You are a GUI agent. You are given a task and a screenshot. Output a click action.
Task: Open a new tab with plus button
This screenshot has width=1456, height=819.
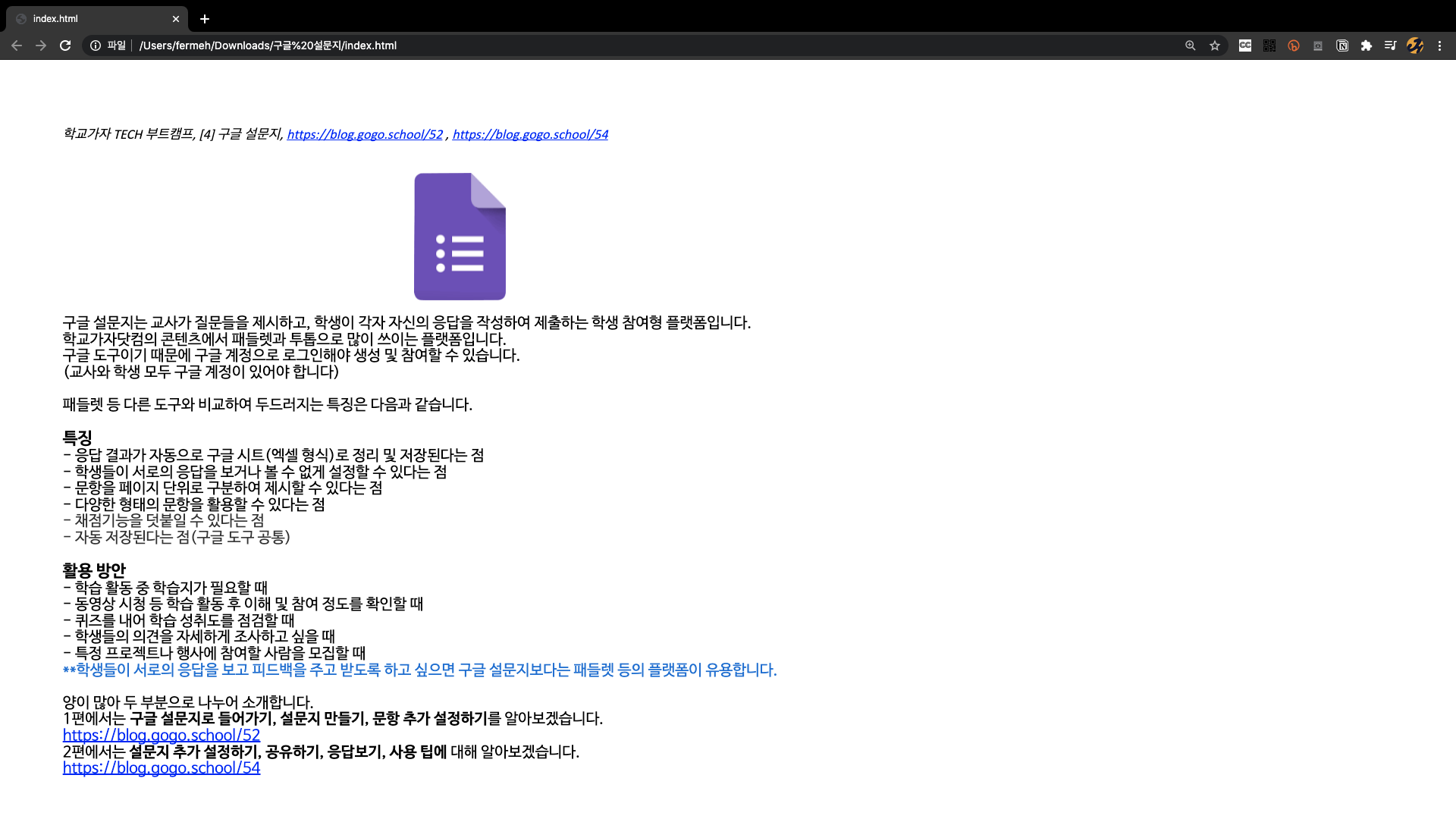coord(205,19)
